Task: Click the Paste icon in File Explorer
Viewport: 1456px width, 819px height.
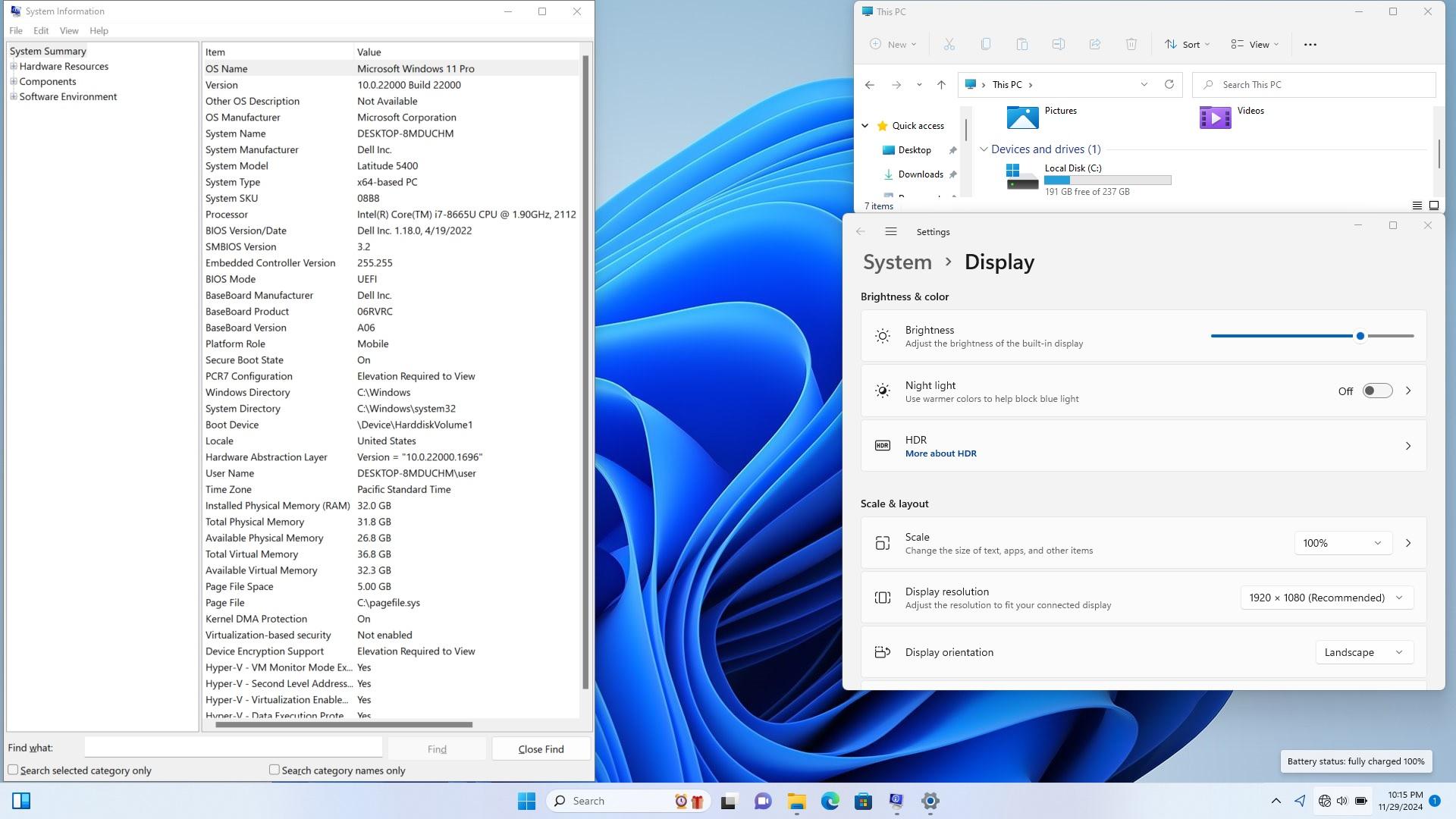Action: click(1022, 44)
